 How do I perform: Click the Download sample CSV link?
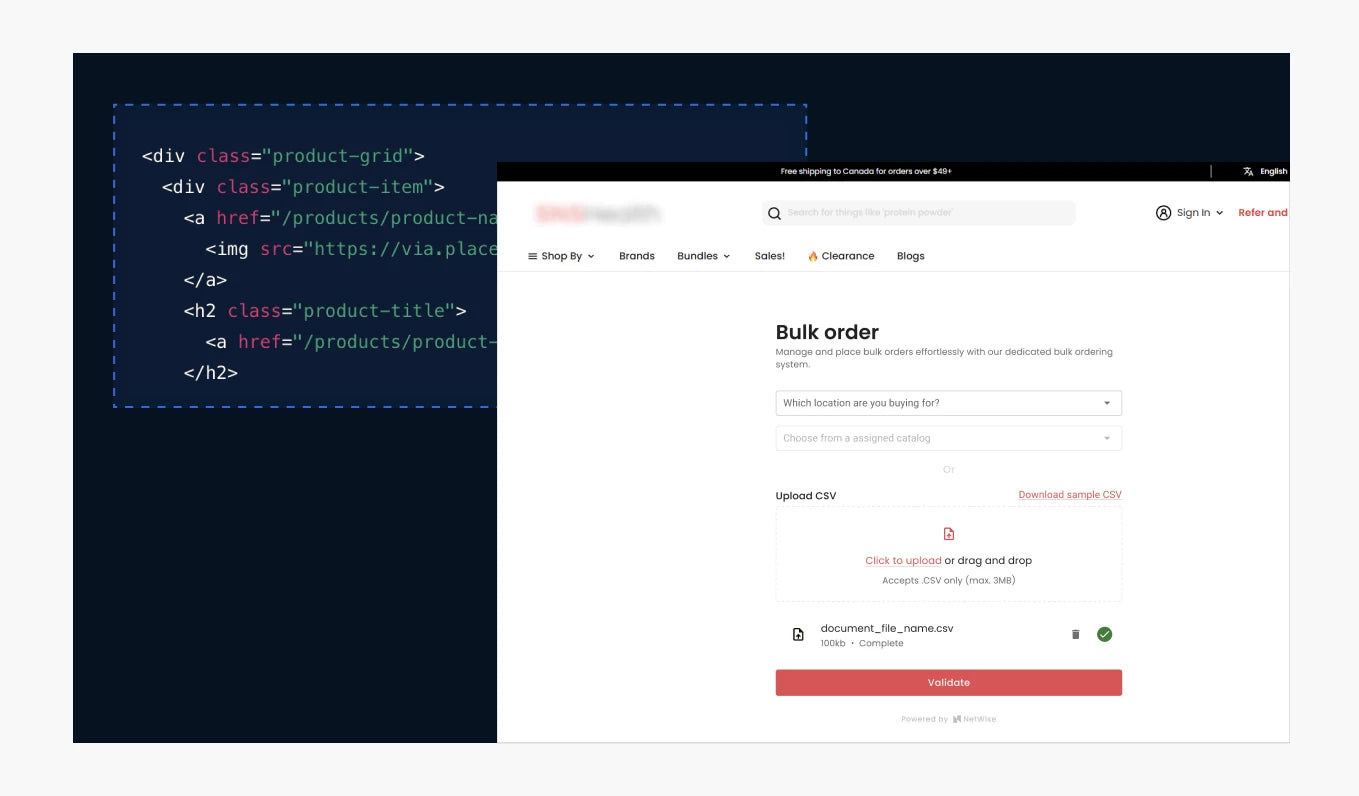click(x=1069, y=495)
